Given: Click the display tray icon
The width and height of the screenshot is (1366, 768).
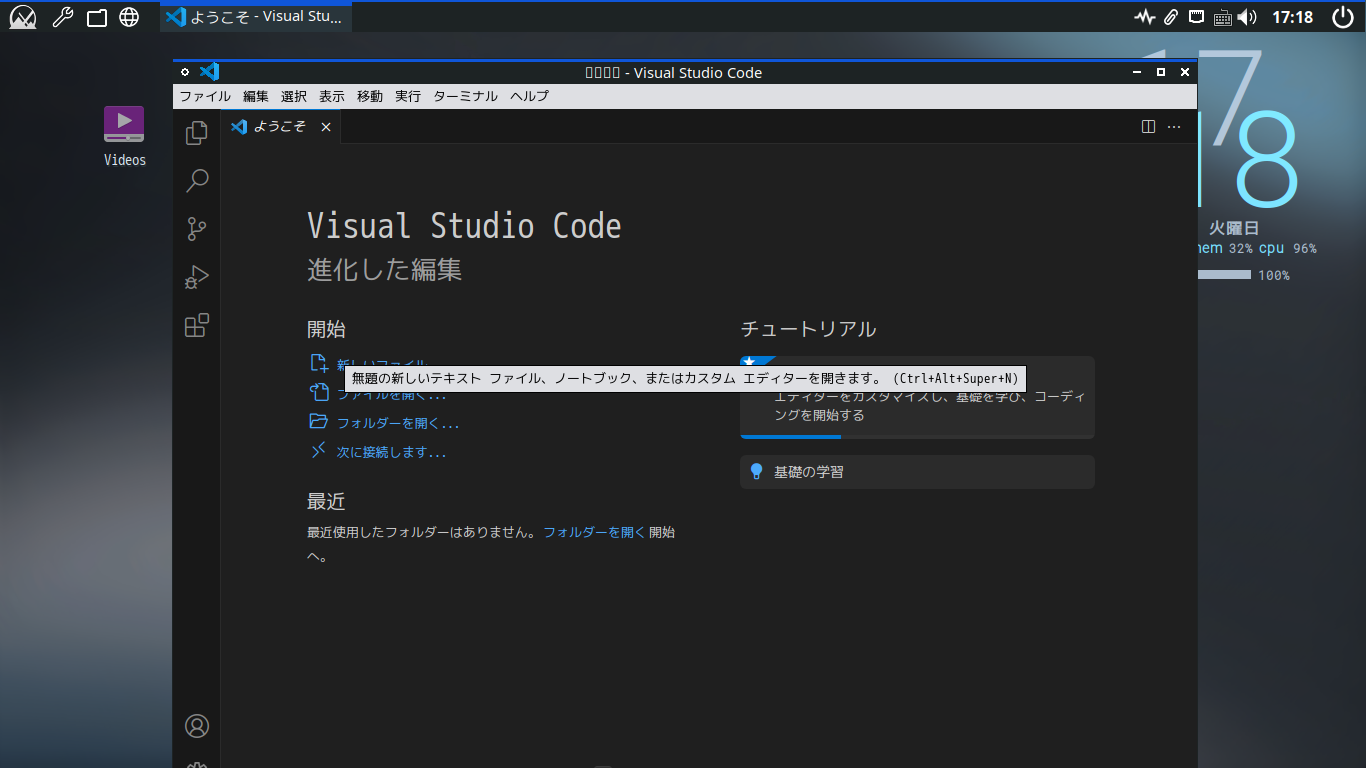Looking at the screenshot, I should (x=1196, y=16).
